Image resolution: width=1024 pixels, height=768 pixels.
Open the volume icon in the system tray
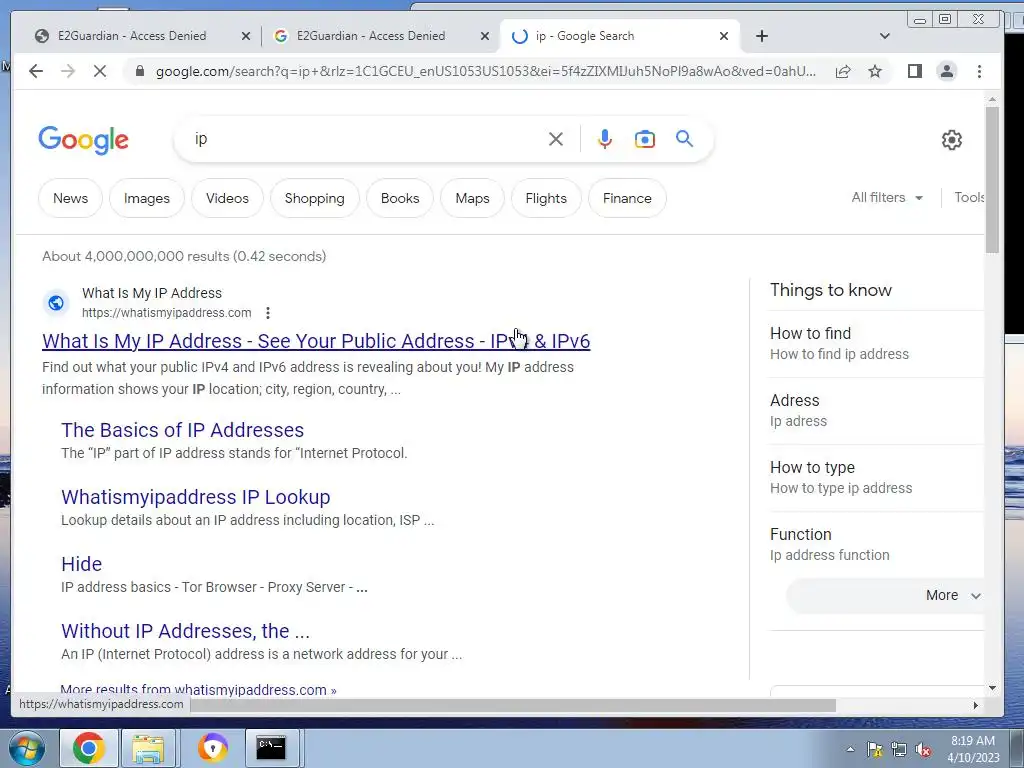tap(923, 750)
